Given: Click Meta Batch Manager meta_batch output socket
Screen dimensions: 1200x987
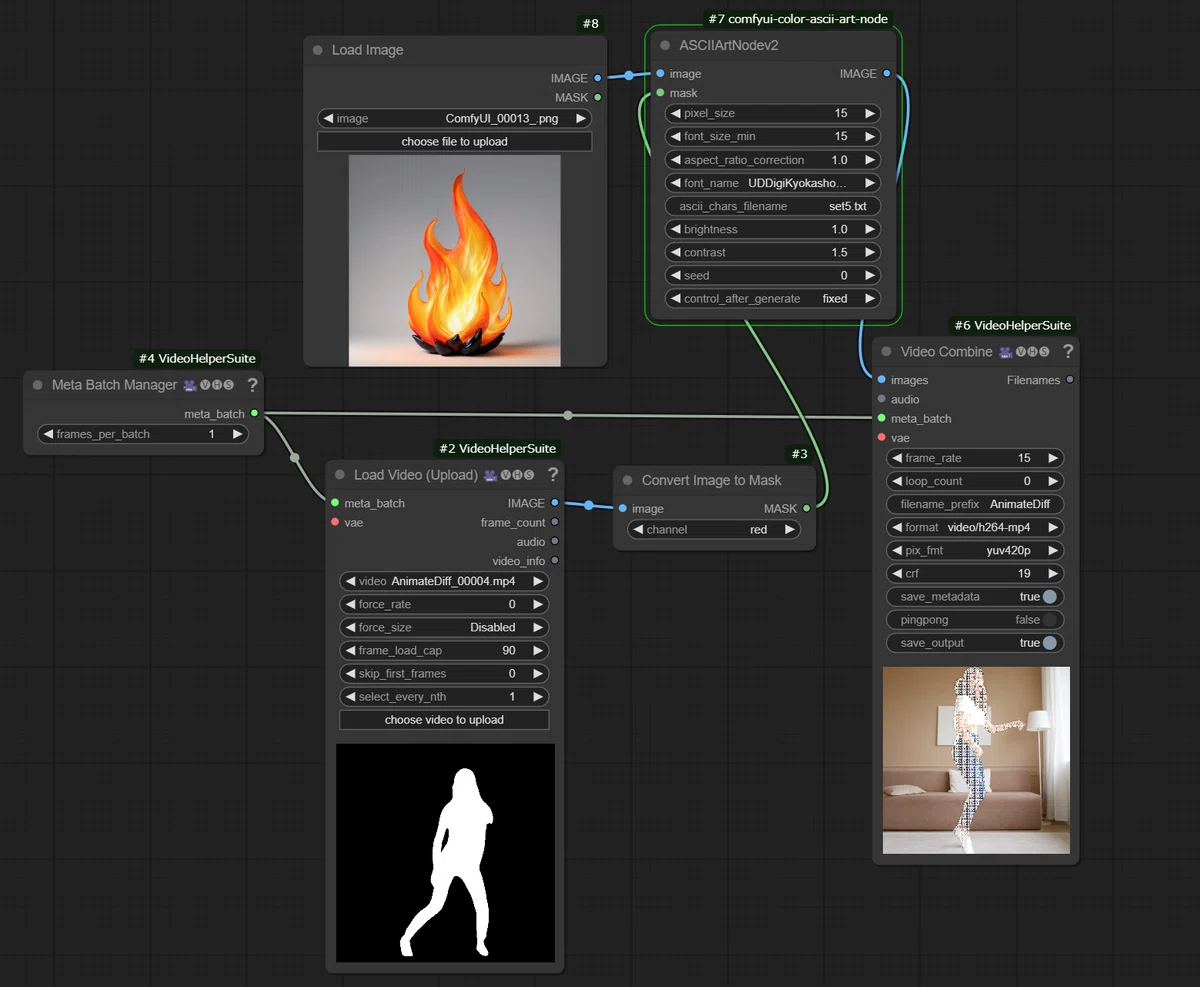Looking at the screenshot, I should coord(255,413).
